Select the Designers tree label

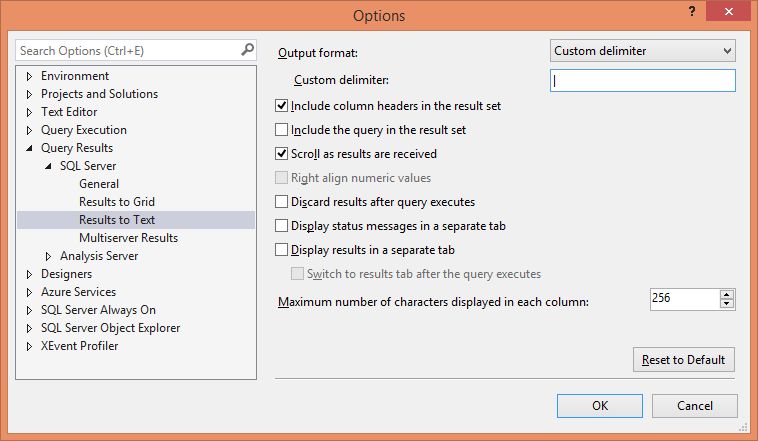tap(66, 274)
